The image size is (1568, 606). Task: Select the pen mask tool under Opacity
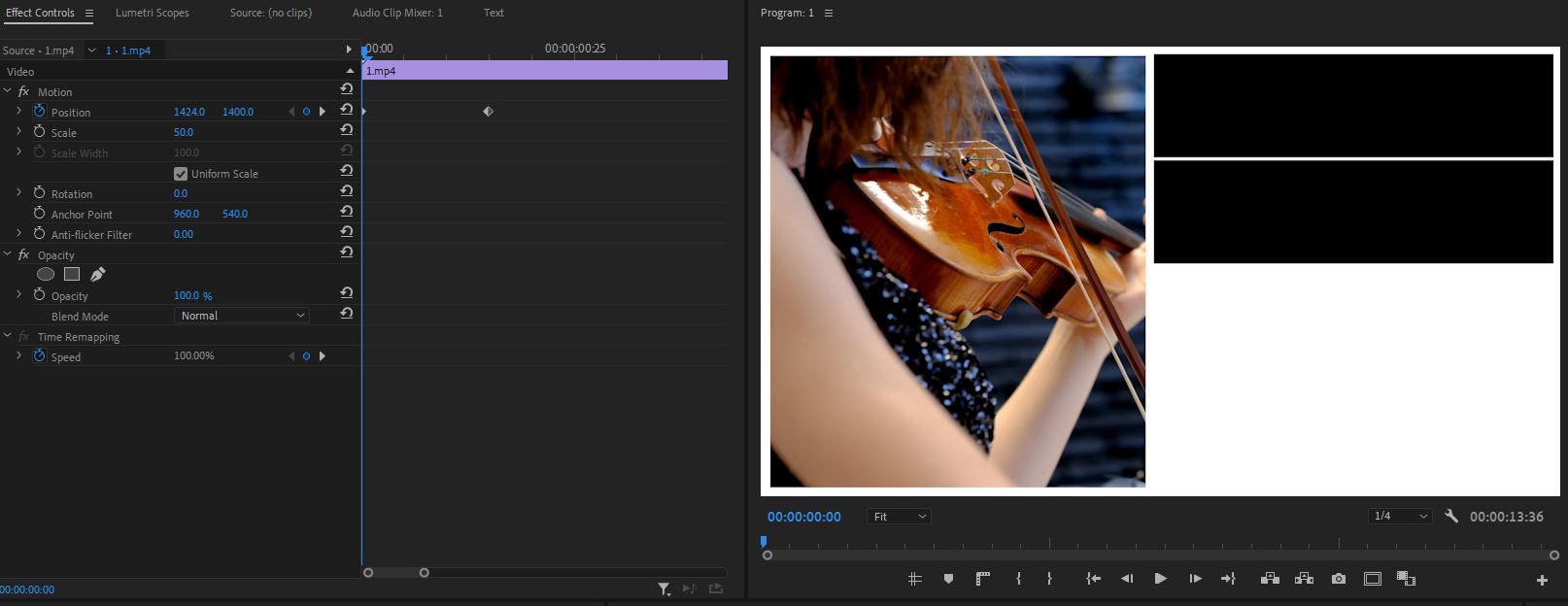(98, 275)
